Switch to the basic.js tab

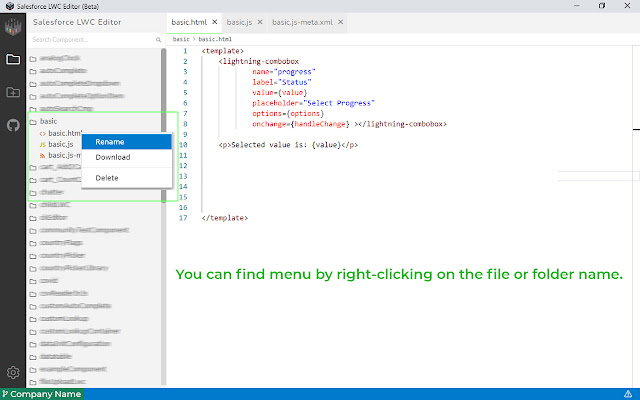238,20
